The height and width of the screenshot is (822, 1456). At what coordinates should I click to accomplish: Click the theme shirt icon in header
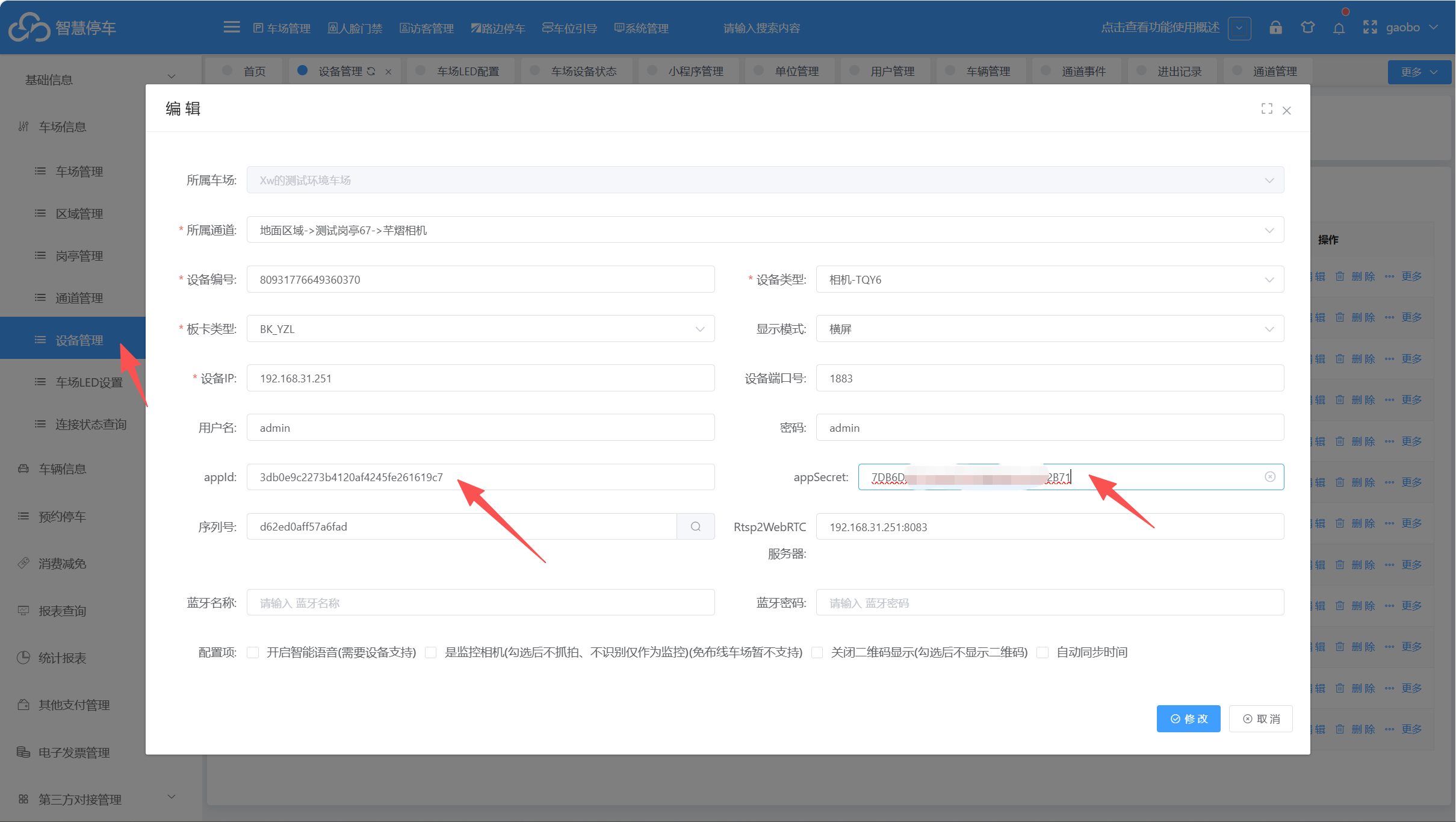pos(1307,28)
